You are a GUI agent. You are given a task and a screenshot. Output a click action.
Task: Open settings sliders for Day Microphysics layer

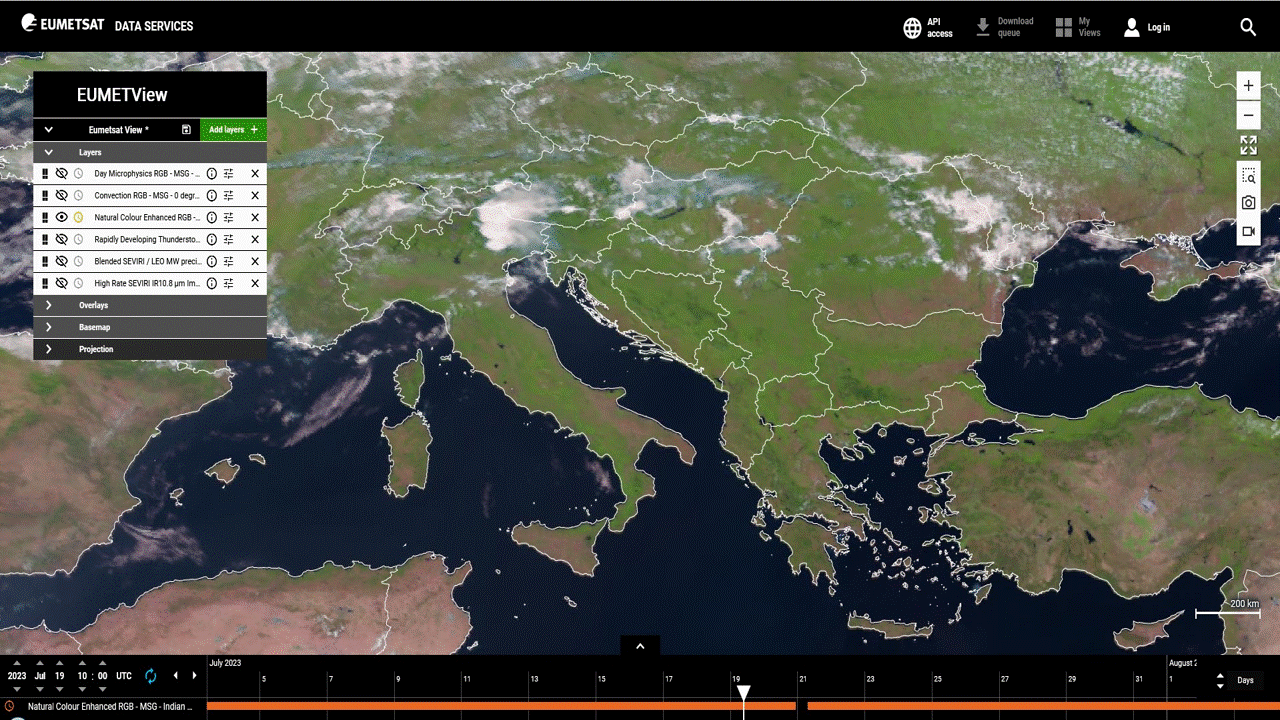pyautogui.click(x=229, y=173)
